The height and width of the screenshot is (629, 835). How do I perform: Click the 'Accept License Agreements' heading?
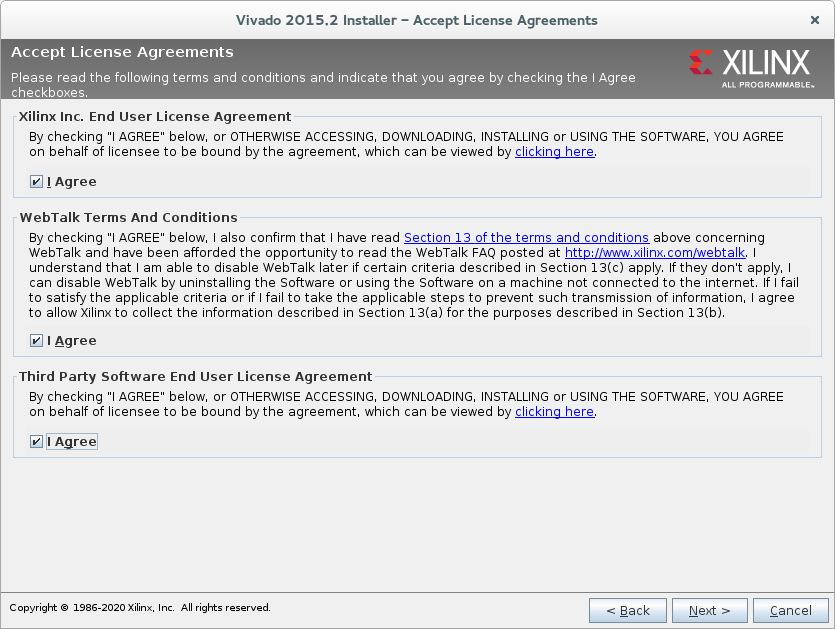point(122,52)
